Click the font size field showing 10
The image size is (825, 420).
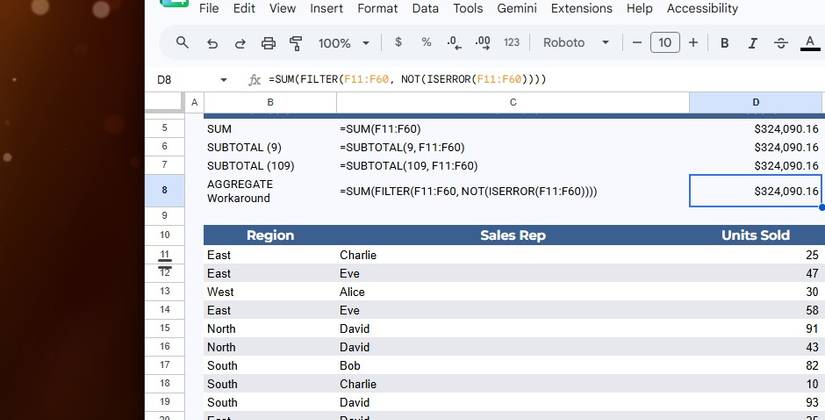point(665,43)
